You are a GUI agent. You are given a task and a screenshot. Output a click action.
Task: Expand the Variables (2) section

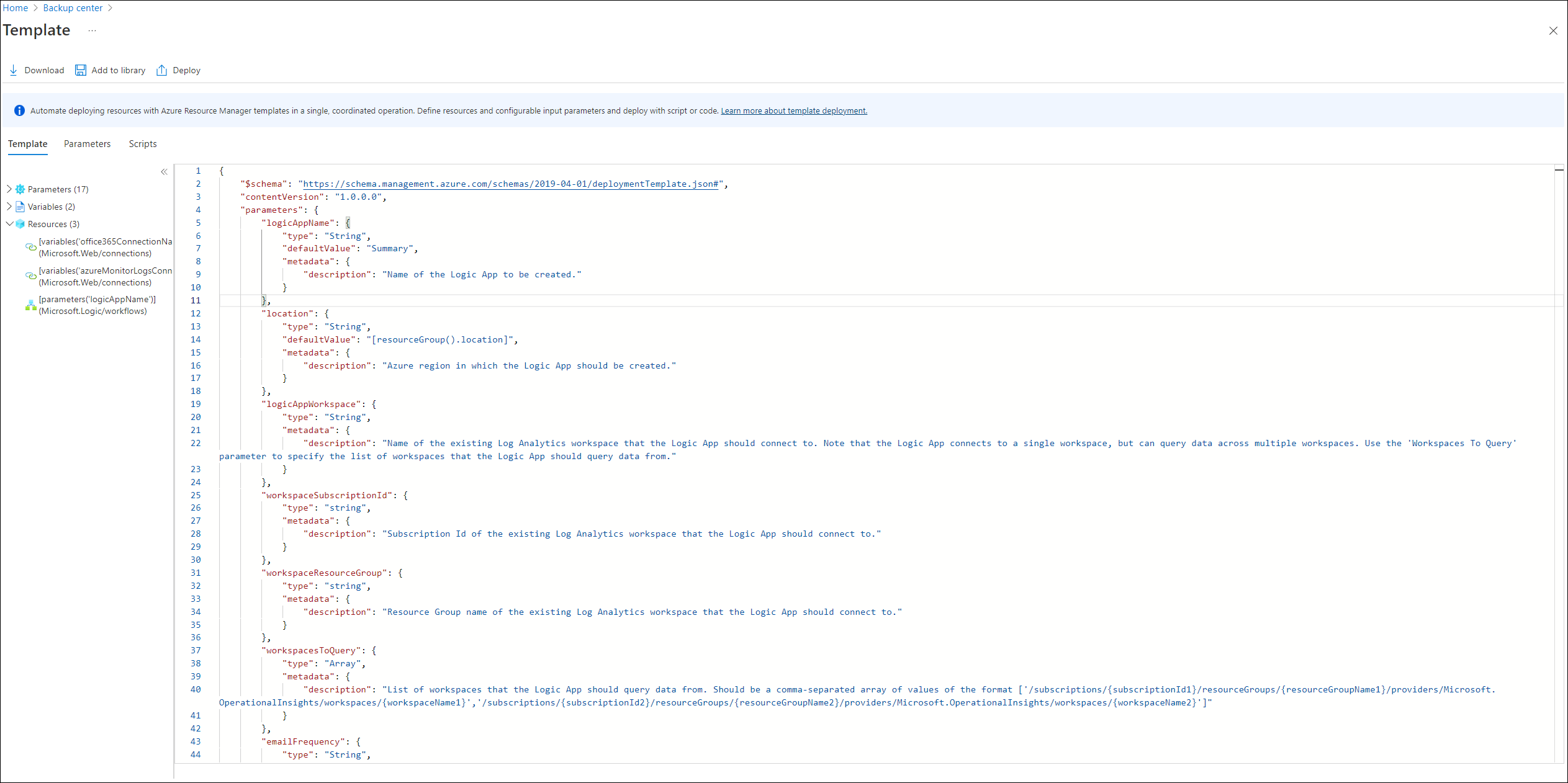tap(11, 206)
